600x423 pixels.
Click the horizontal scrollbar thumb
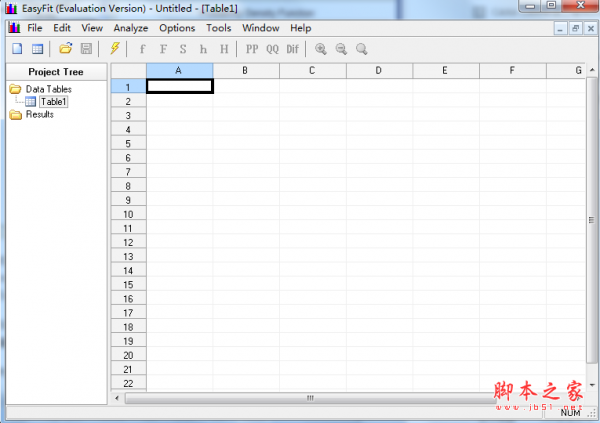310,398
